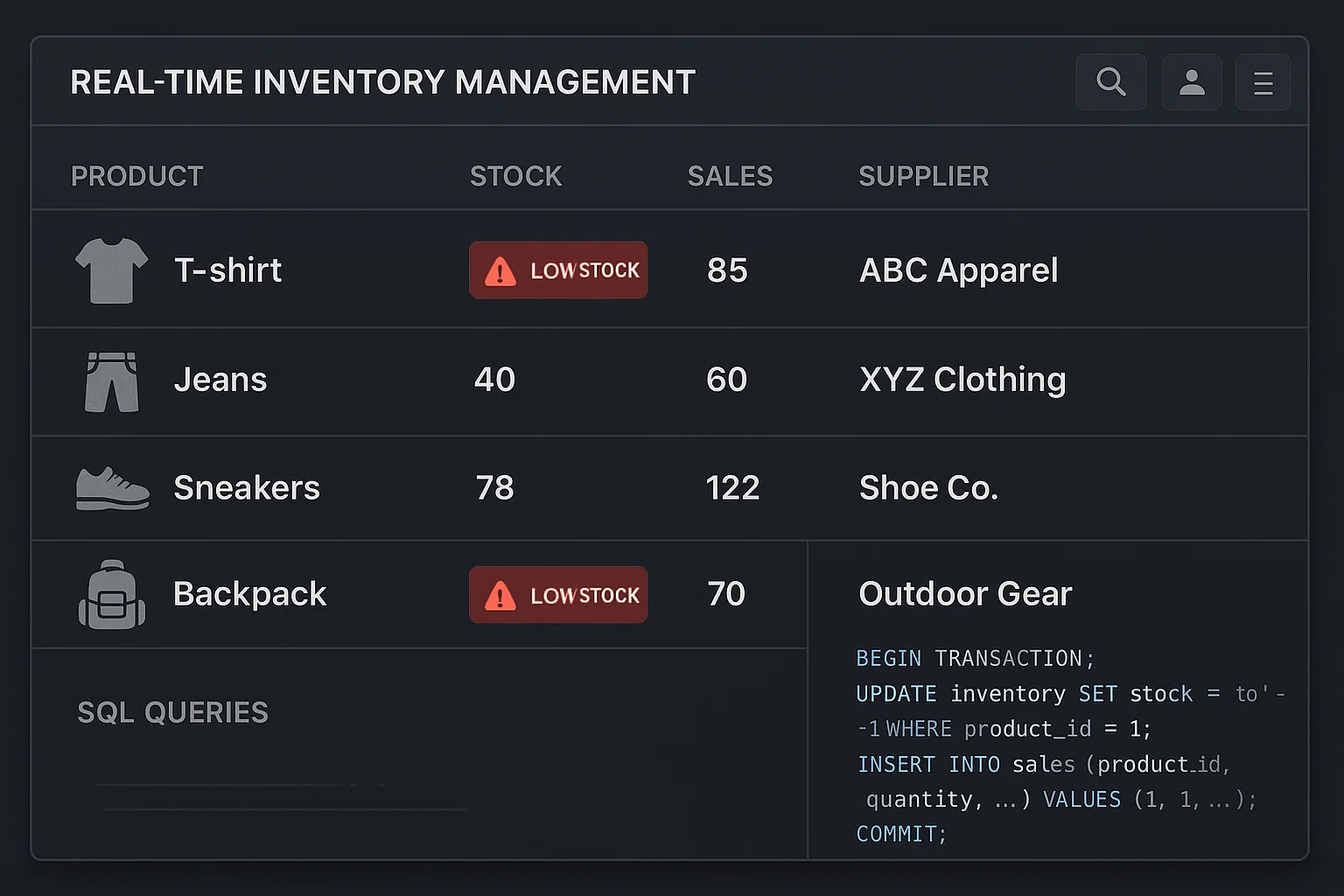Sort by the SUPPLIER column header
1344x896 pixels.
click(924, 177)
